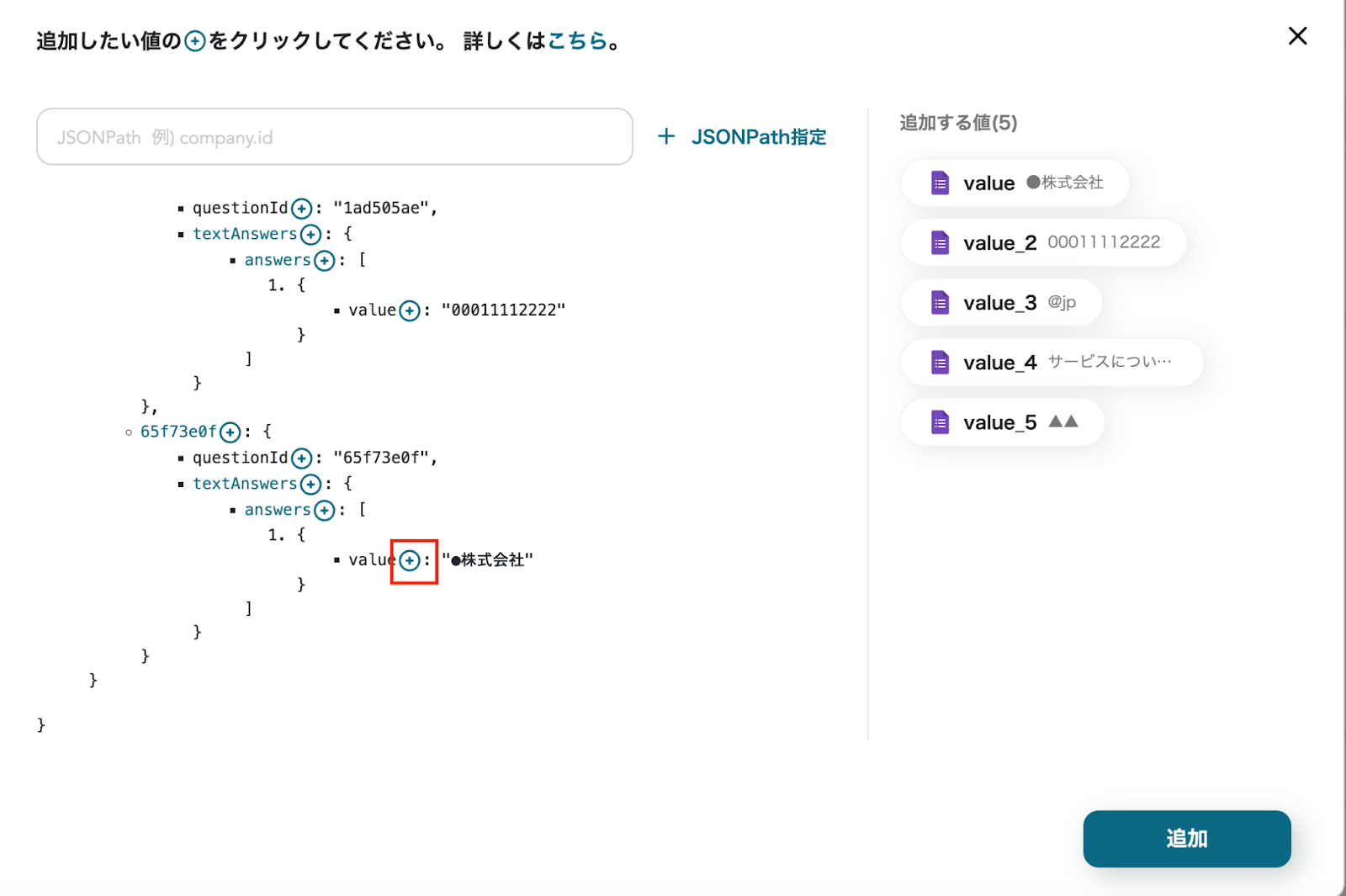Click plus icon beside key 65f73e0f

coord(230,432)
